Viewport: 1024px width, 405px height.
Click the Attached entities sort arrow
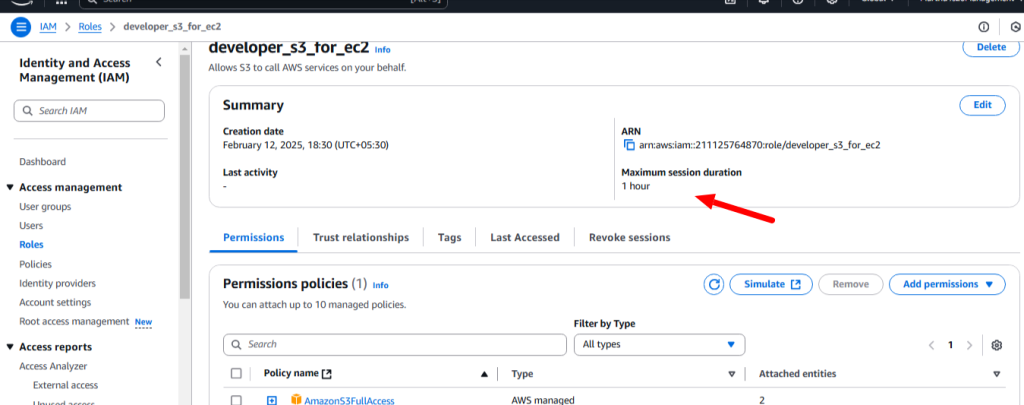(997, 374)
